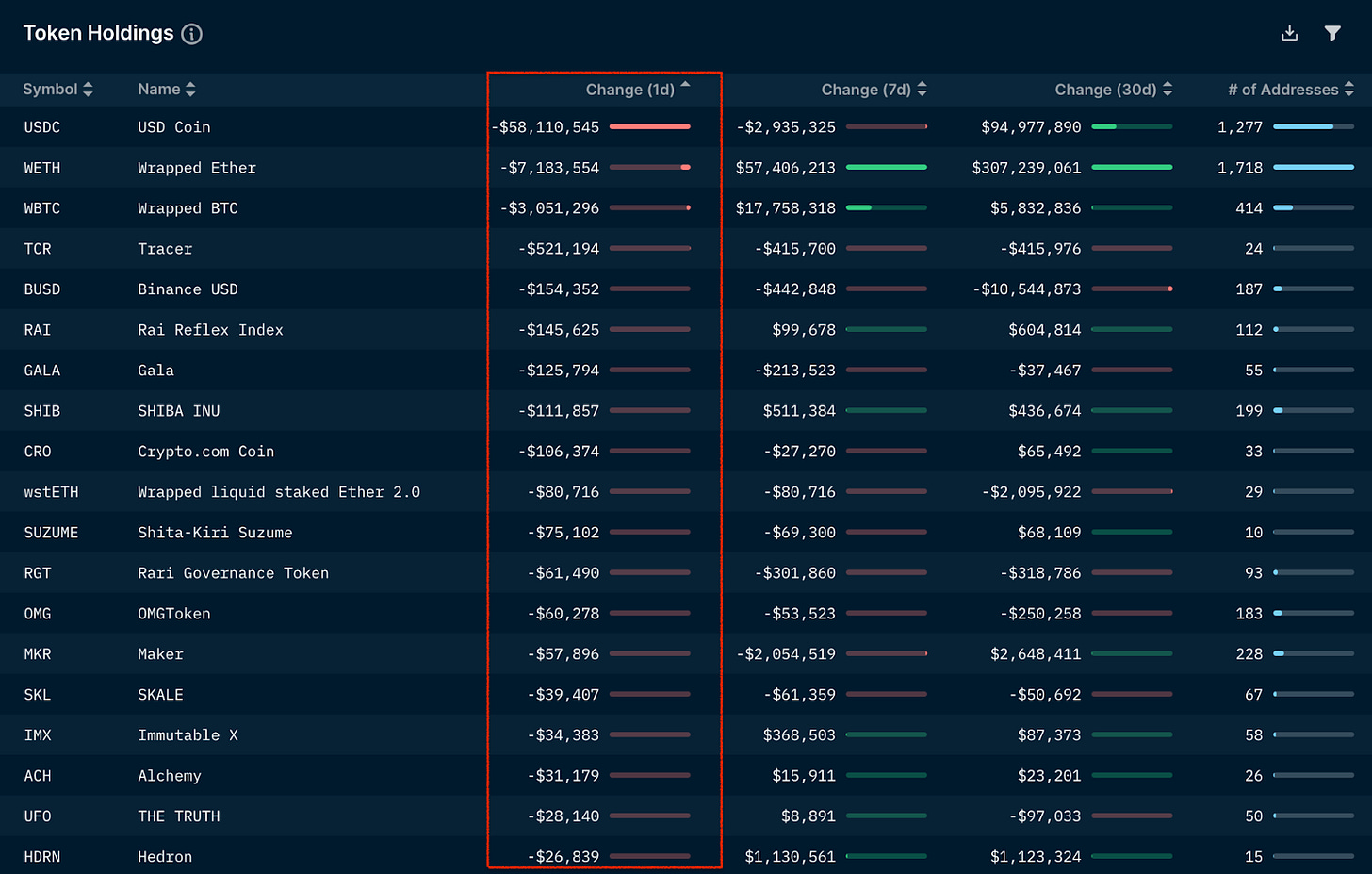
Task: Click the OMGToken name
Action: [174, 614]
